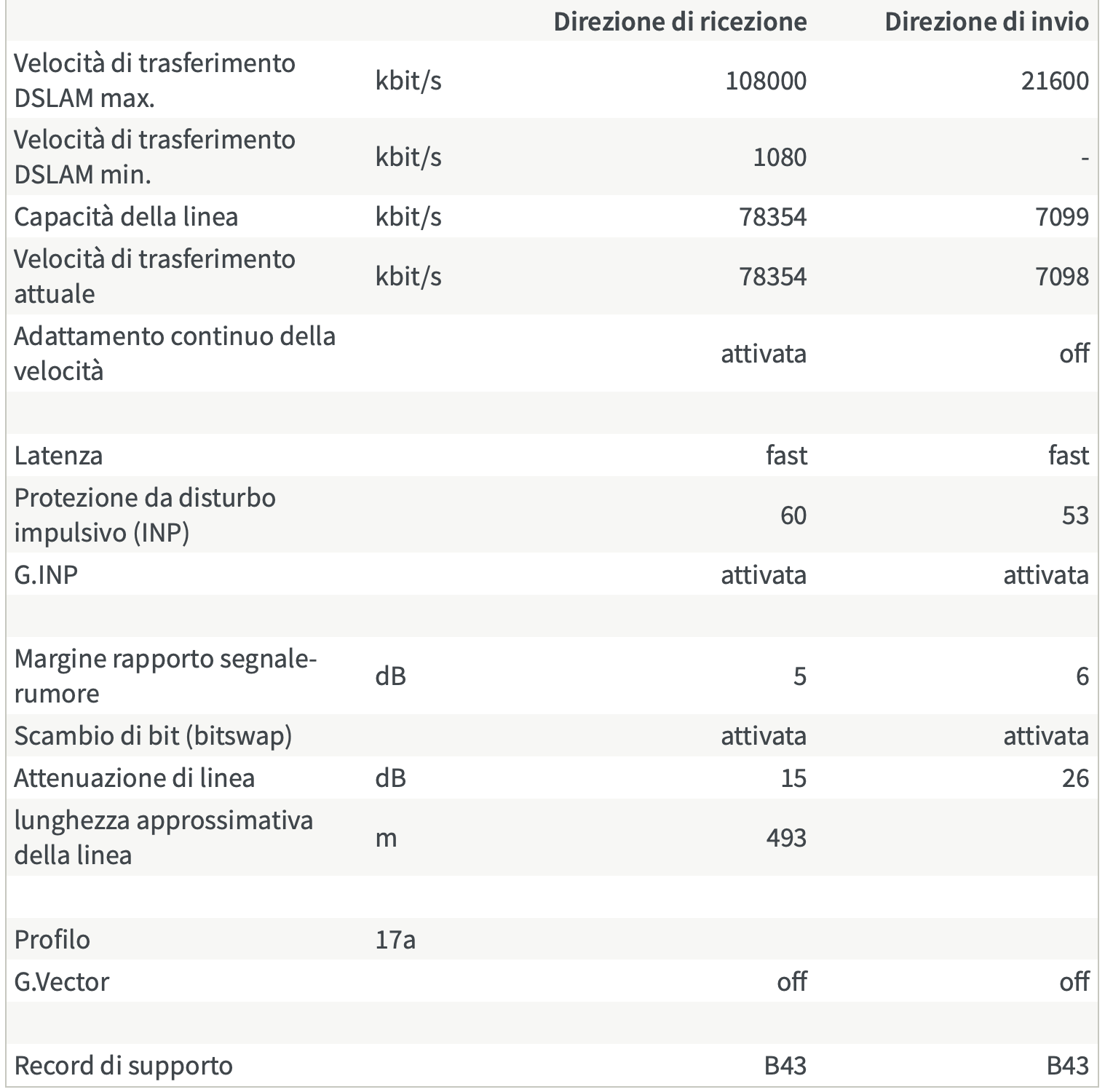The image size is (1105, 1092).
Task: Select the Velocità di trasferimento DSLAM min. label
Action: pyautogui.click(x=154, y=157)
